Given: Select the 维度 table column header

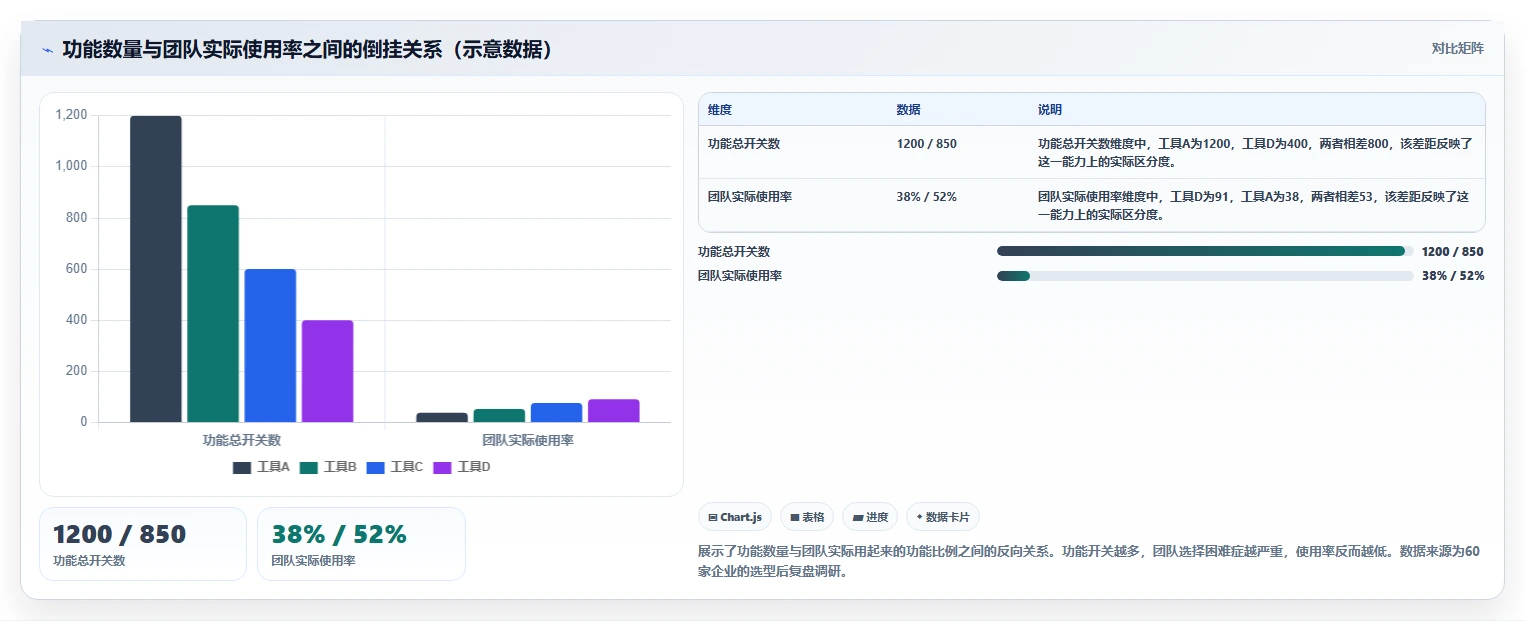Looking at the screenshot, I should click(x=720, y=110).
